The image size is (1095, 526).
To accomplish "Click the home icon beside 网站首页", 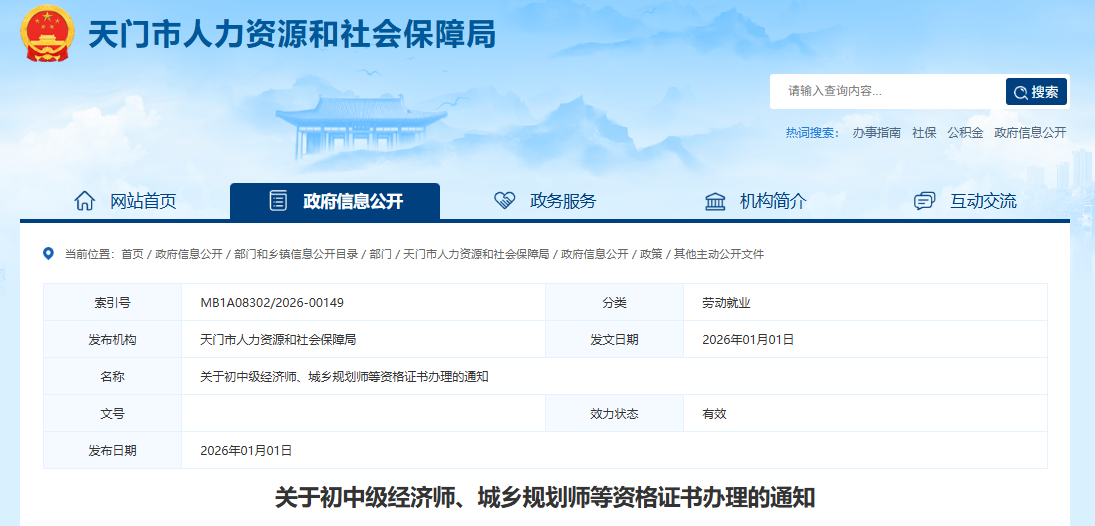I will pyautogui.click(x=85, y=201).
